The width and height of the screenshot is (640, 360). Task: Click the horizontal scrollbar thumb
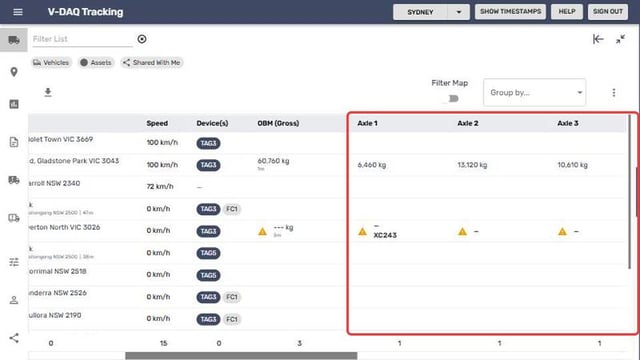[241, 356]
